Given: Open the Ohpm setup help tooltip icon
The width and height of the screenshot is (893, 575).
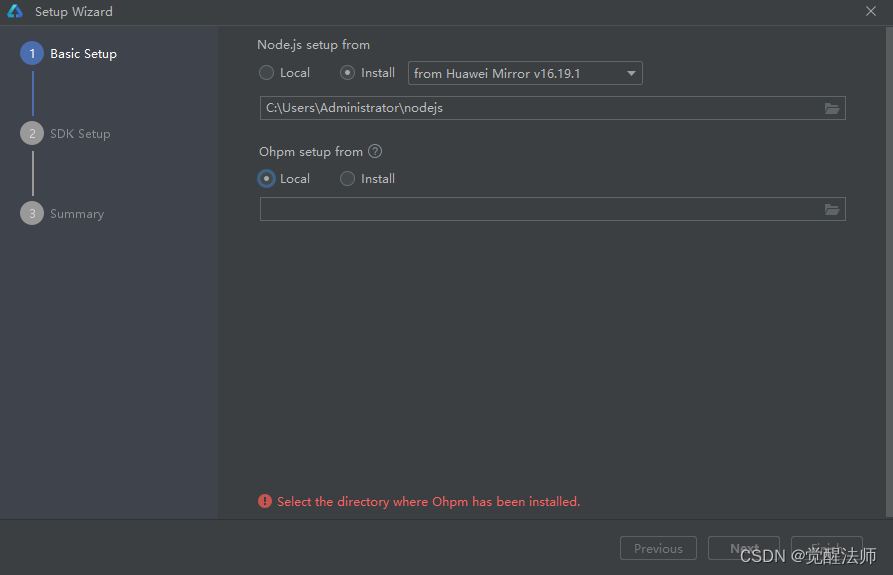Looking at the screenshot, I should point(375,151).
